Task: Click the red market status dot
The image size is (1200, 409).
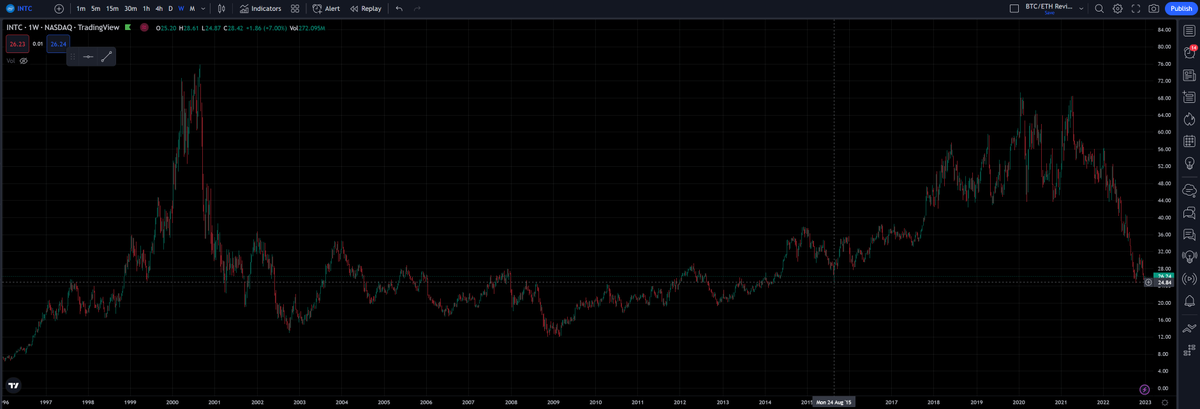Action: coord(144,28)
